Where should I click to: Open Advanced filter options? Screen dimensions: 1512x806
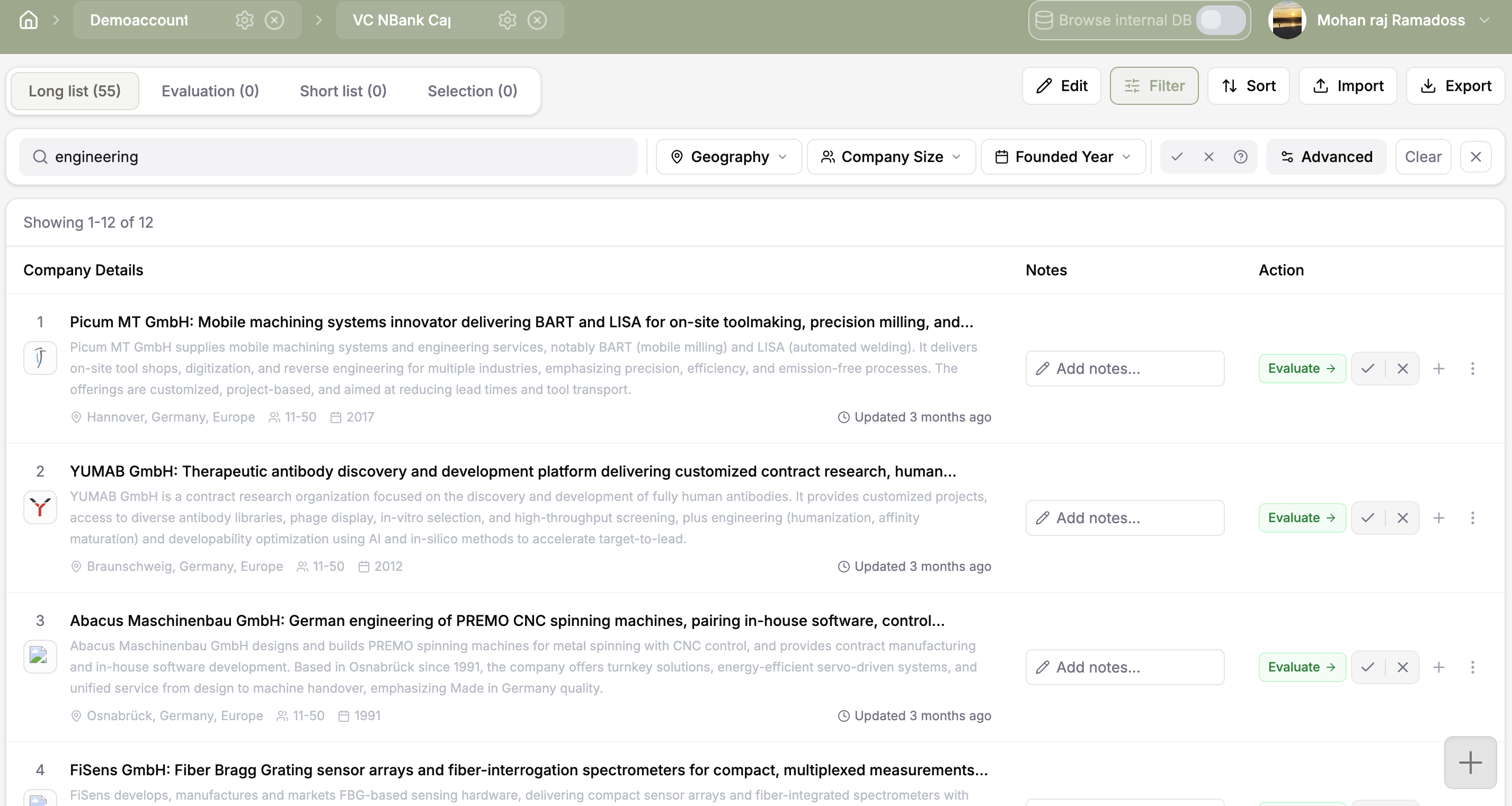(1326, 157)
